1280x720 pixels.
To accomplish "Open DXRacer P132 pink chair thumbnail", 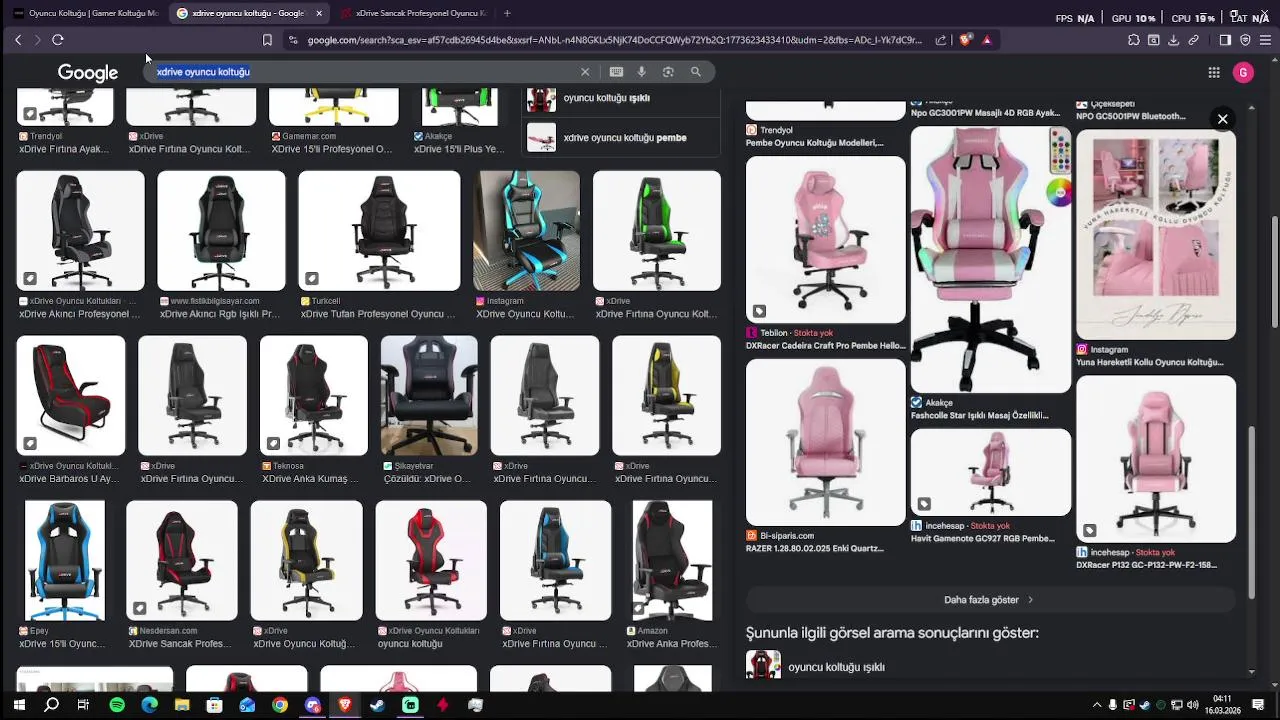I will pos(1156,459).
